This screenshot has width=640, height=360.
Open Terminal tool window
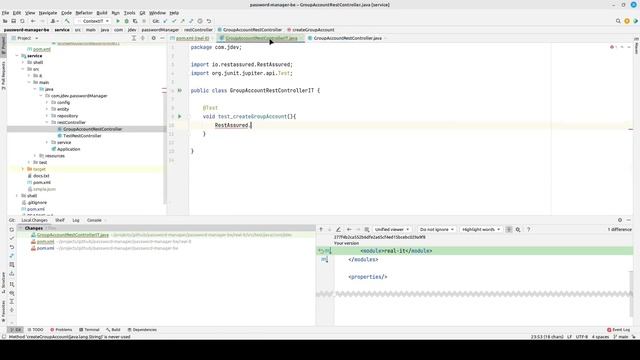click(89, 329)
